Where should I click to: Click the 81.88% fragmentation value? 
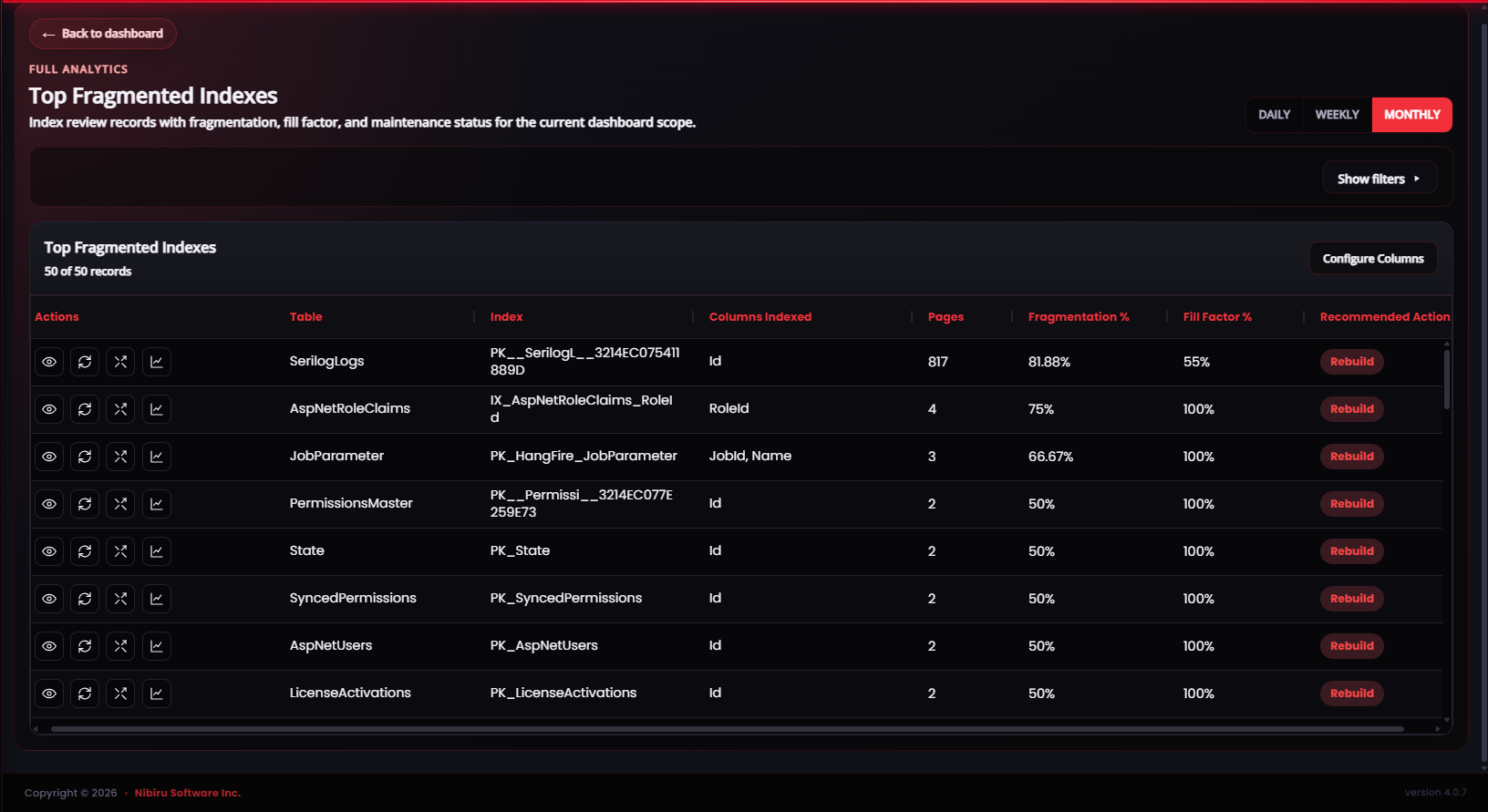[1049, 362]
